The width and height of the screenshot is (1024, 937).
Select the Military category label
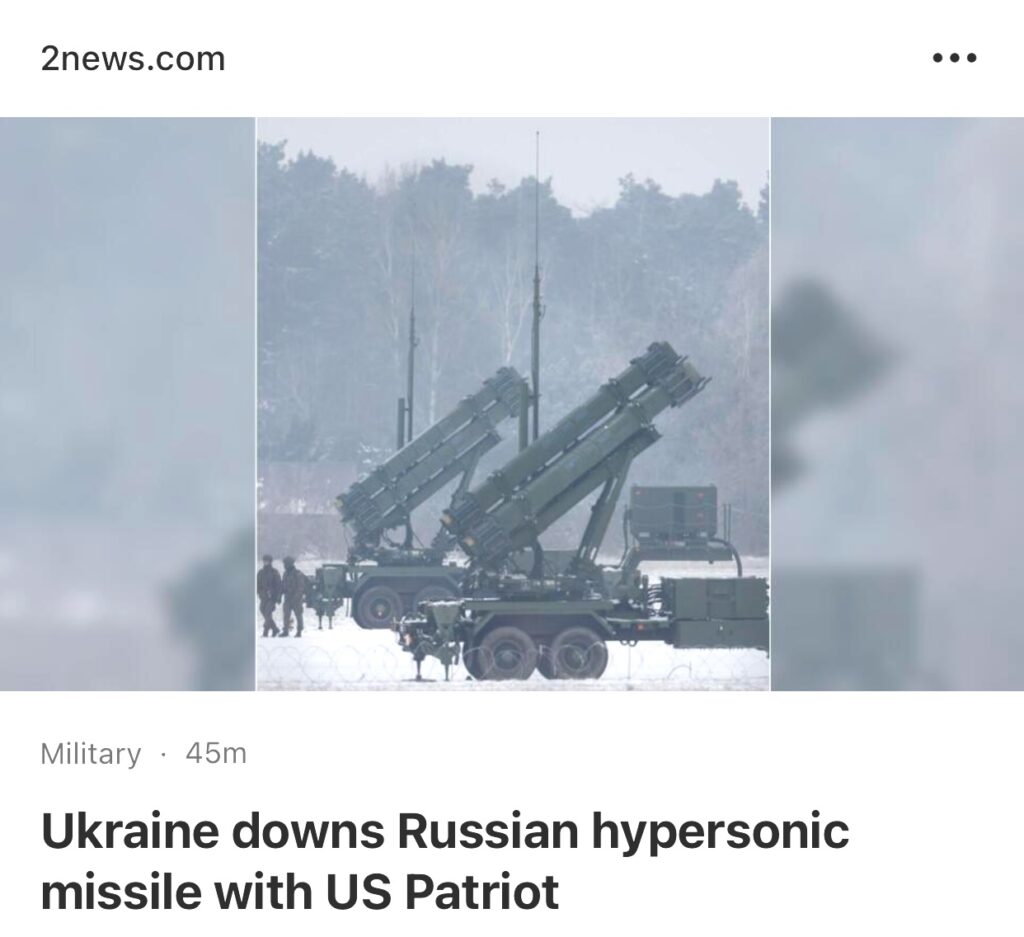[90, 754]
